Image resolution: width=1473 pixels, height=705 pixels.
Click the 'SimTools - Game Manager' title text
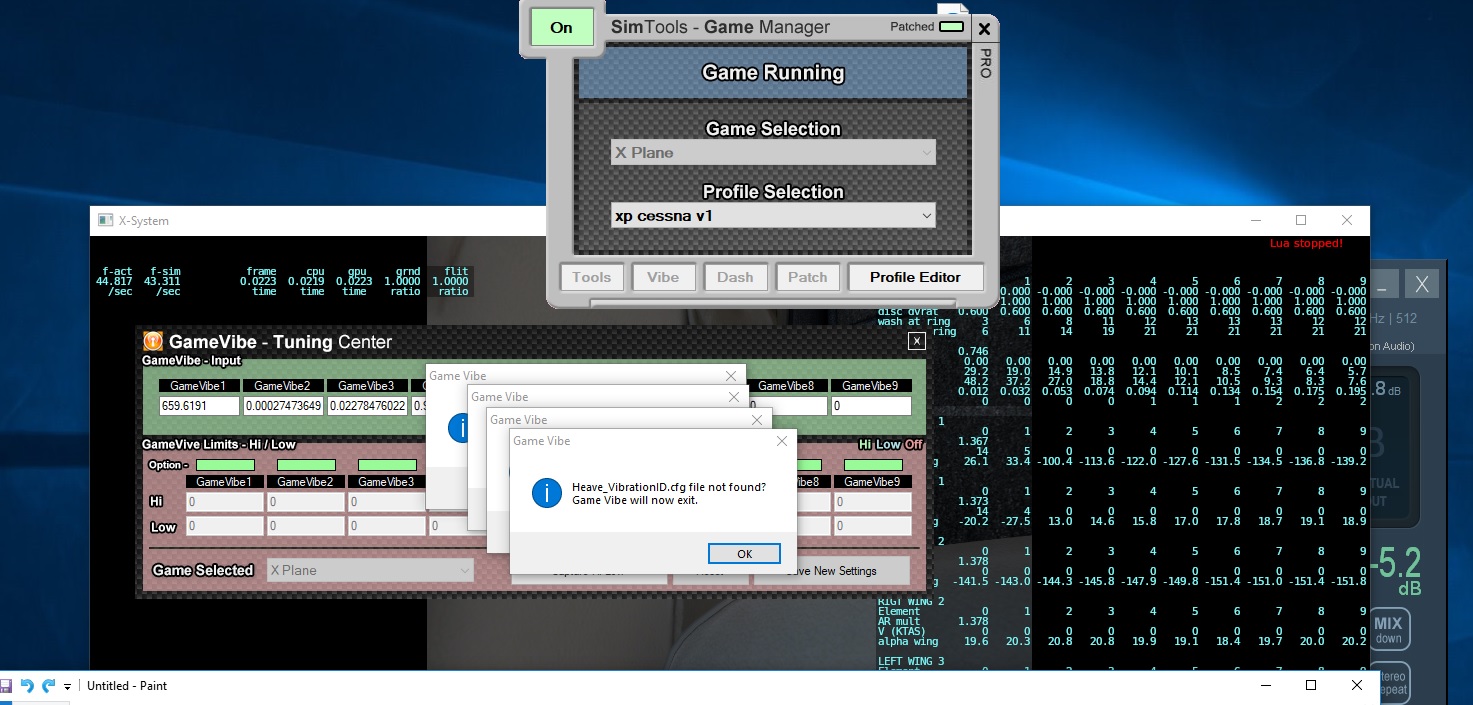pos(720,27)
